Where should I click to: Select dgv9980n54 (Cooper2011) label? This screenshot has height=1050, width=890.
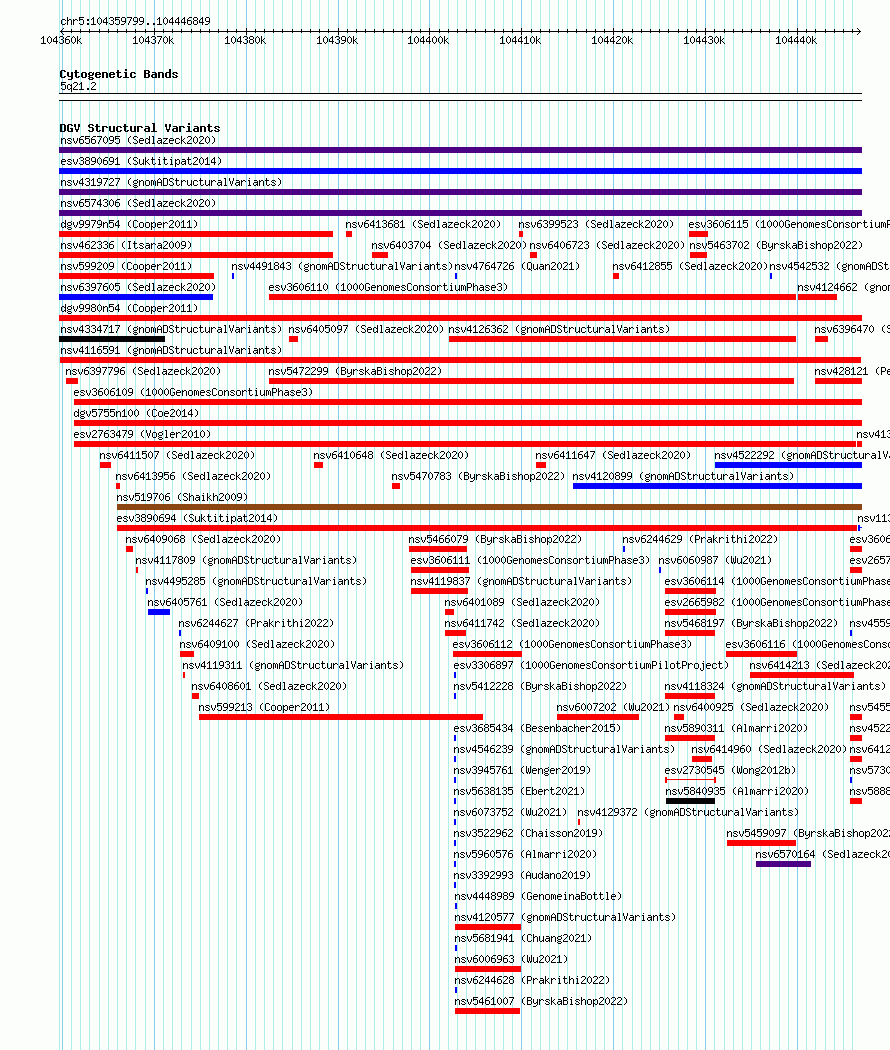pyautogui.click(x=129, y=308)
